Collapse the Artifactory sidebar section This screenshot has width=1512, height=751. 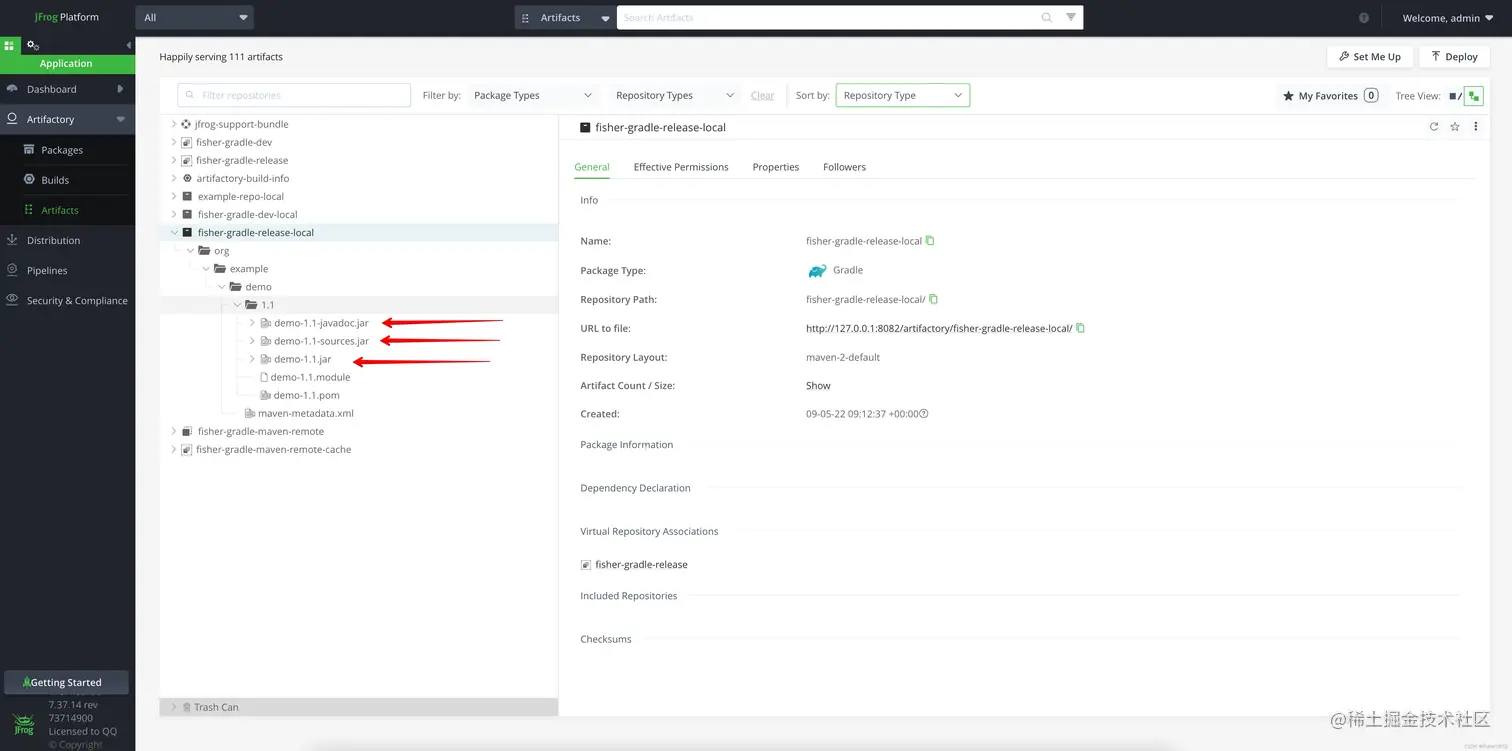point(121,119)
